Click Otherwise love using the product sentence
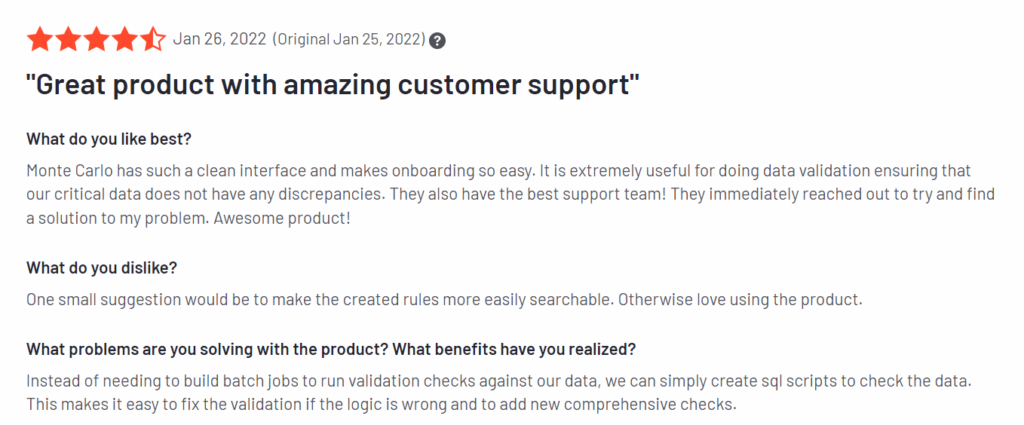Screen dimensions: 1024x425 point(741,300)
